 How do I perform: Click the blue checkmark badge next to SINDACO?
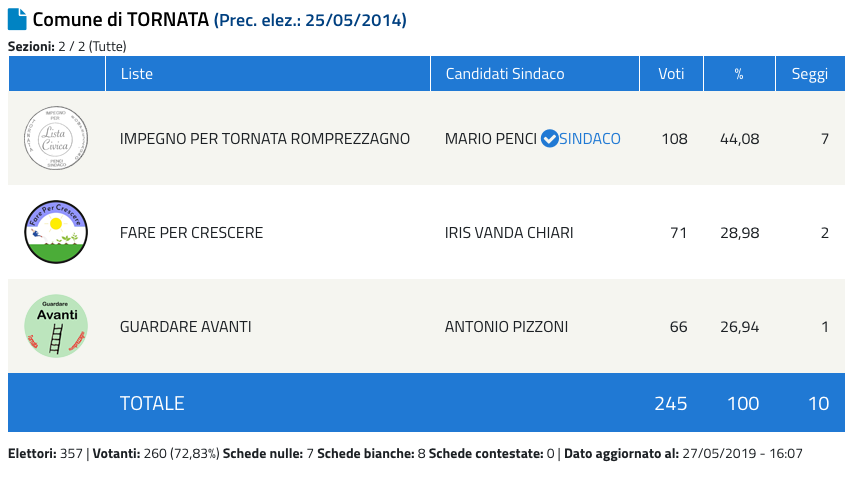click(549, 139)
